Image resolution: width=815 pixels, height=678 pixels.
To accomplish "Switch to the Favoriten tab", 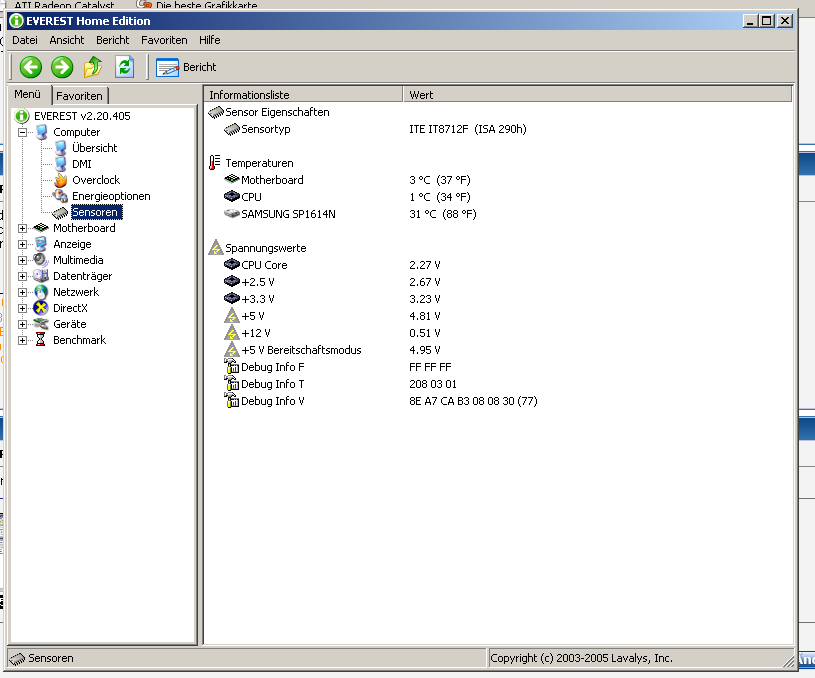I will pos(80,96).
